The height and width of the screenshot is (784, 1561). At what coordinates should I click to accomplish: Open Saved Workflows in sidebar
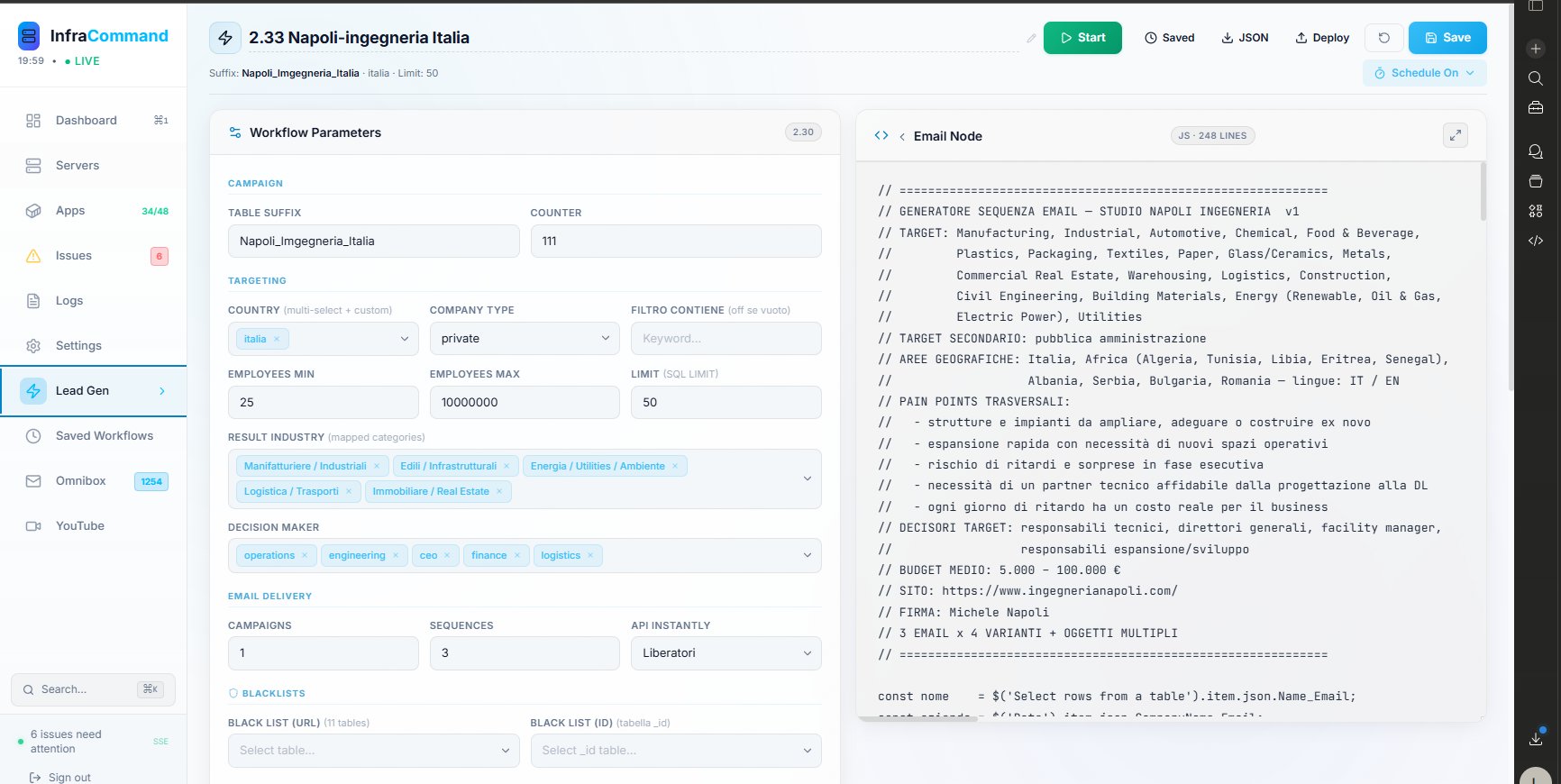click(104, 436)
